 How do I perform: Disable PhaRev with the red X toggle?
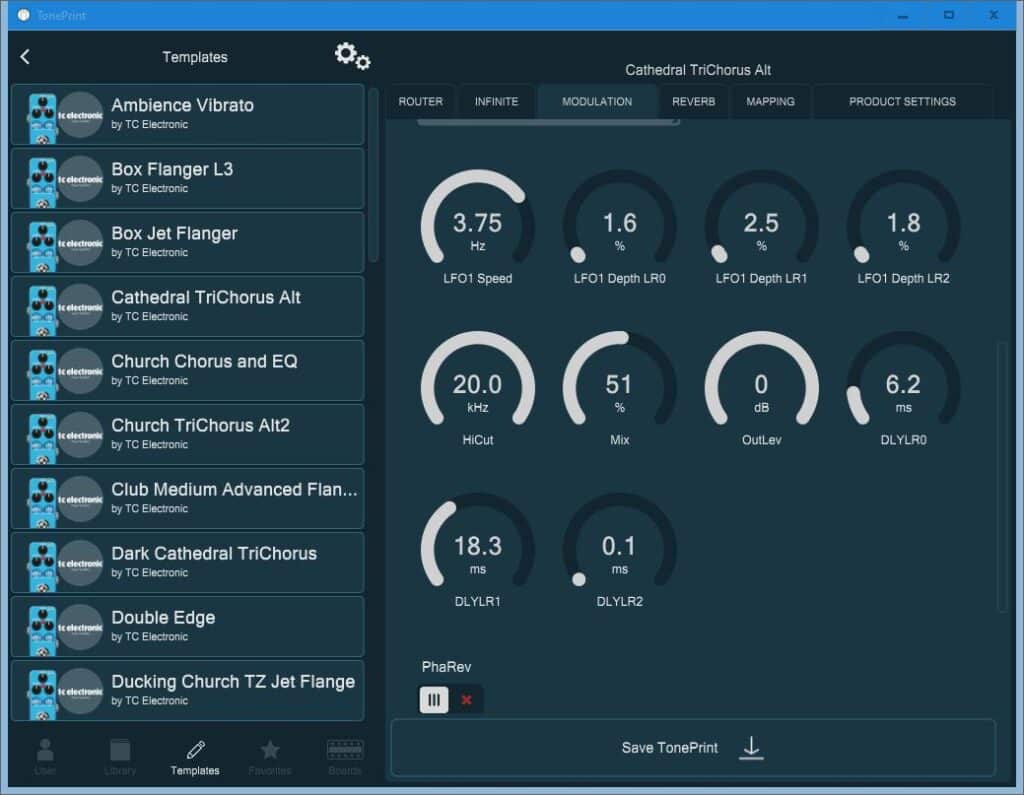click(466, 700)
